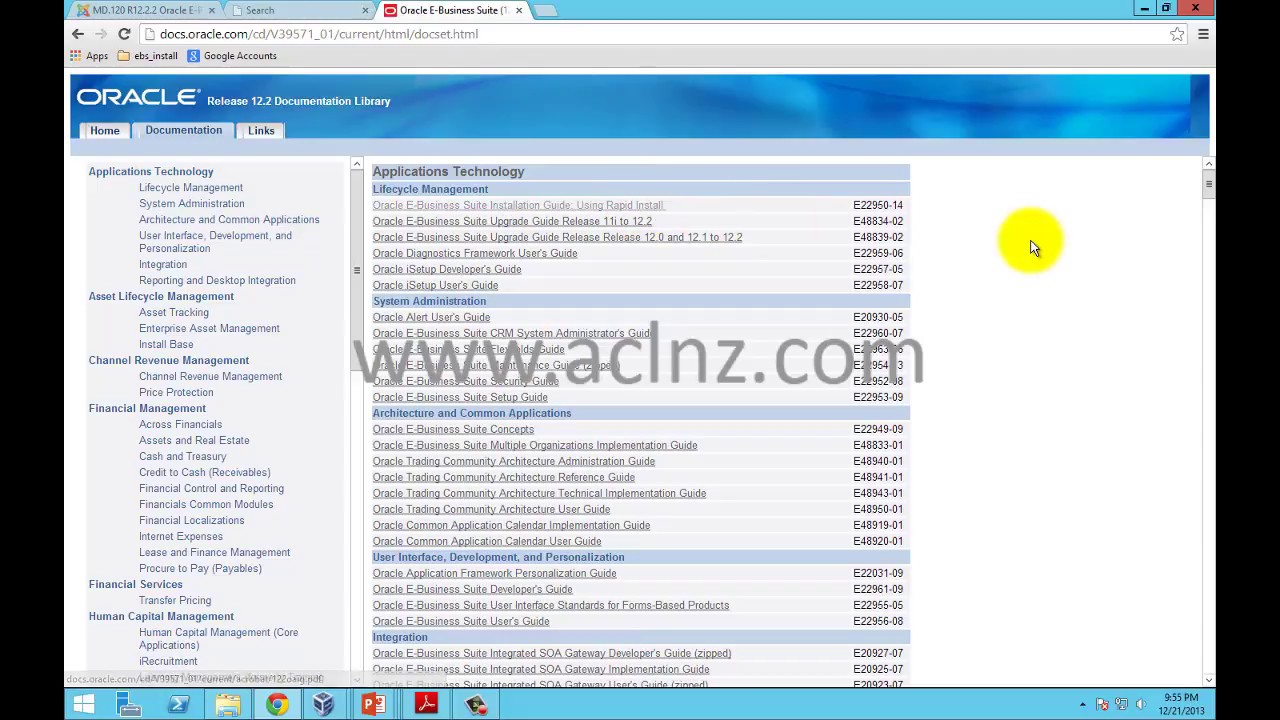Open the ebs_install bookmarks folder

147,56
